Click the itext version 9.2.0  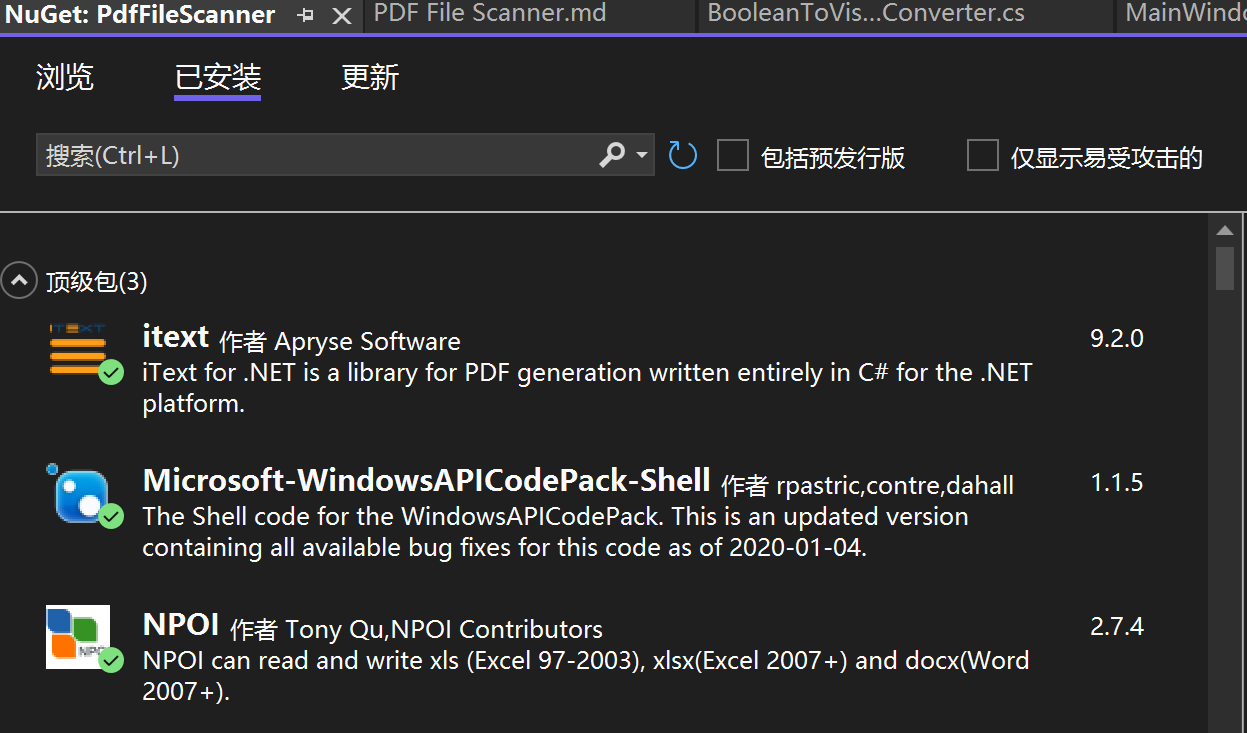(x=1117, y=338)
